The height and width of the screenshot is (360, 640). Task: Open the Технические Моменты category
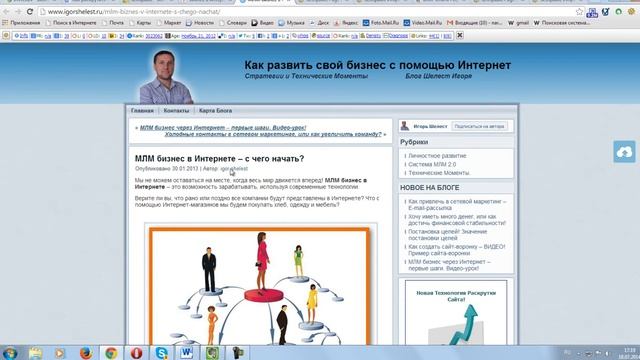coord(439,173)
